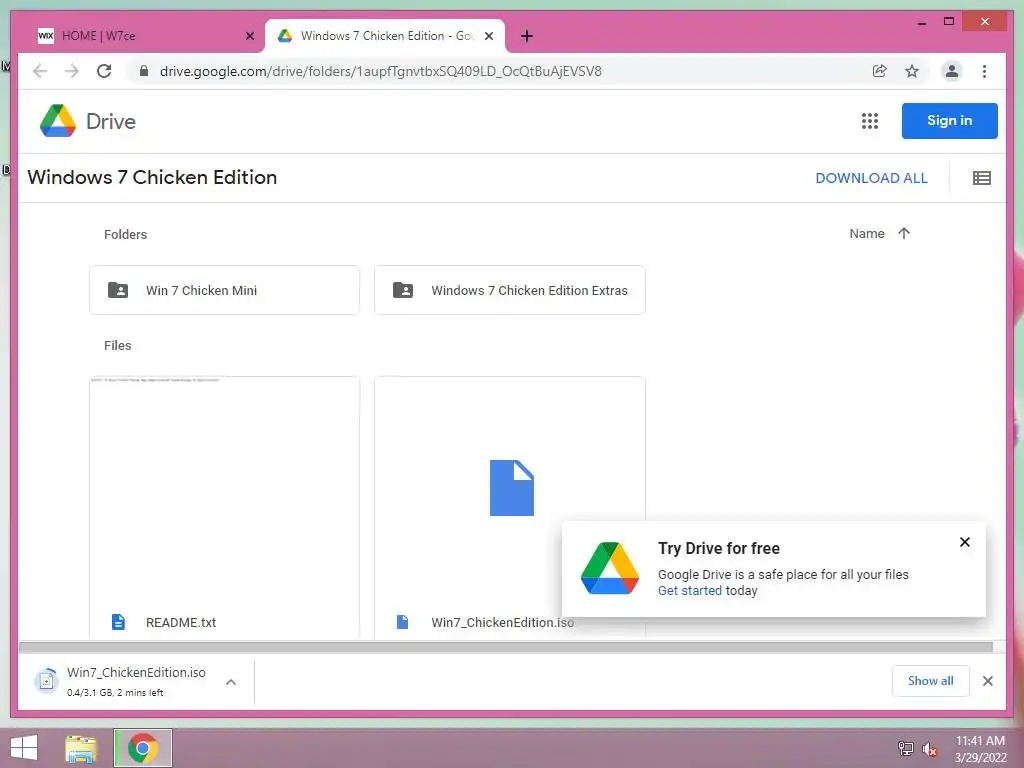This screenshot has width=1024, height=768.
Task: Share this page via address bar icon
Action: click(880, 71)
